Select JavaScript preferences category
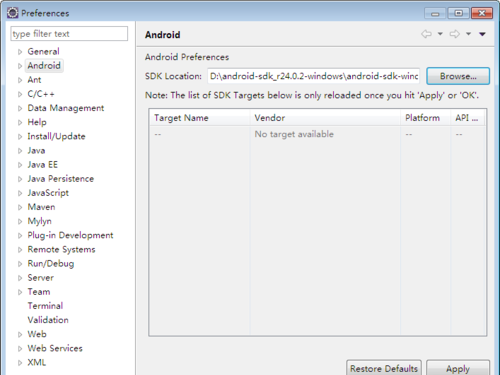The width and height of the screenshot is (500, 375). [48, 193]
